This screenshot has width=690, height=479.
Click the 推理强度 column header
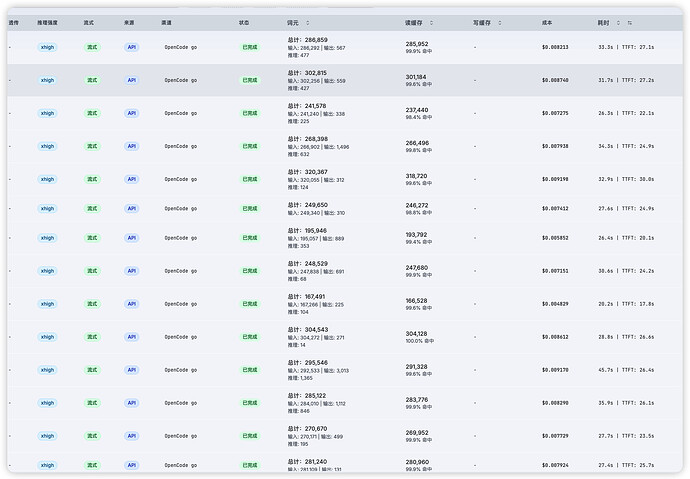(47, 23)
